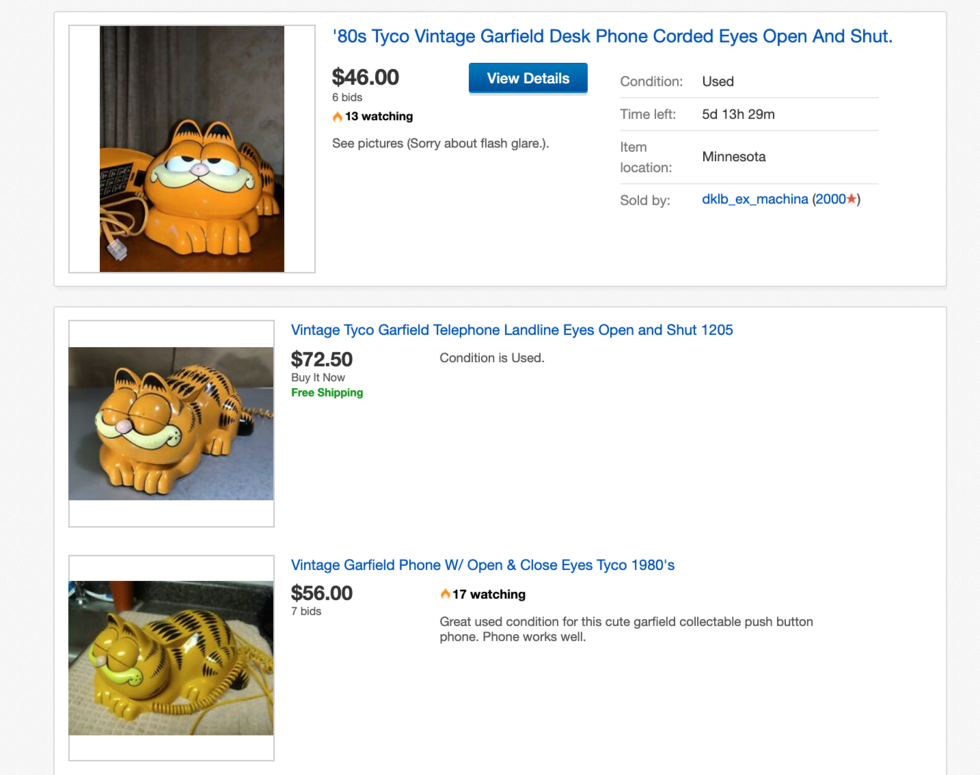Click the green Free Shipping label
980x775 pixels.
click(x=327, y=393)
